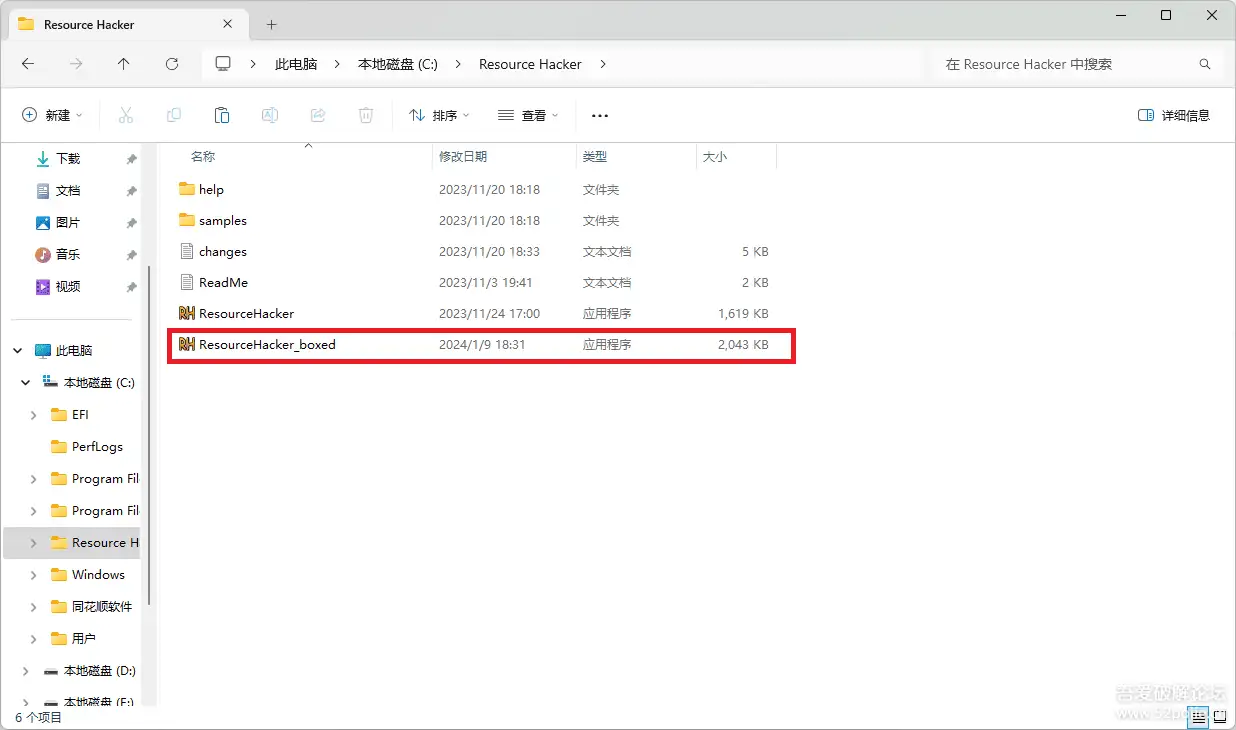Expand the 用户 folder node
Screen dimensions: 1236x730
point(34,639)
